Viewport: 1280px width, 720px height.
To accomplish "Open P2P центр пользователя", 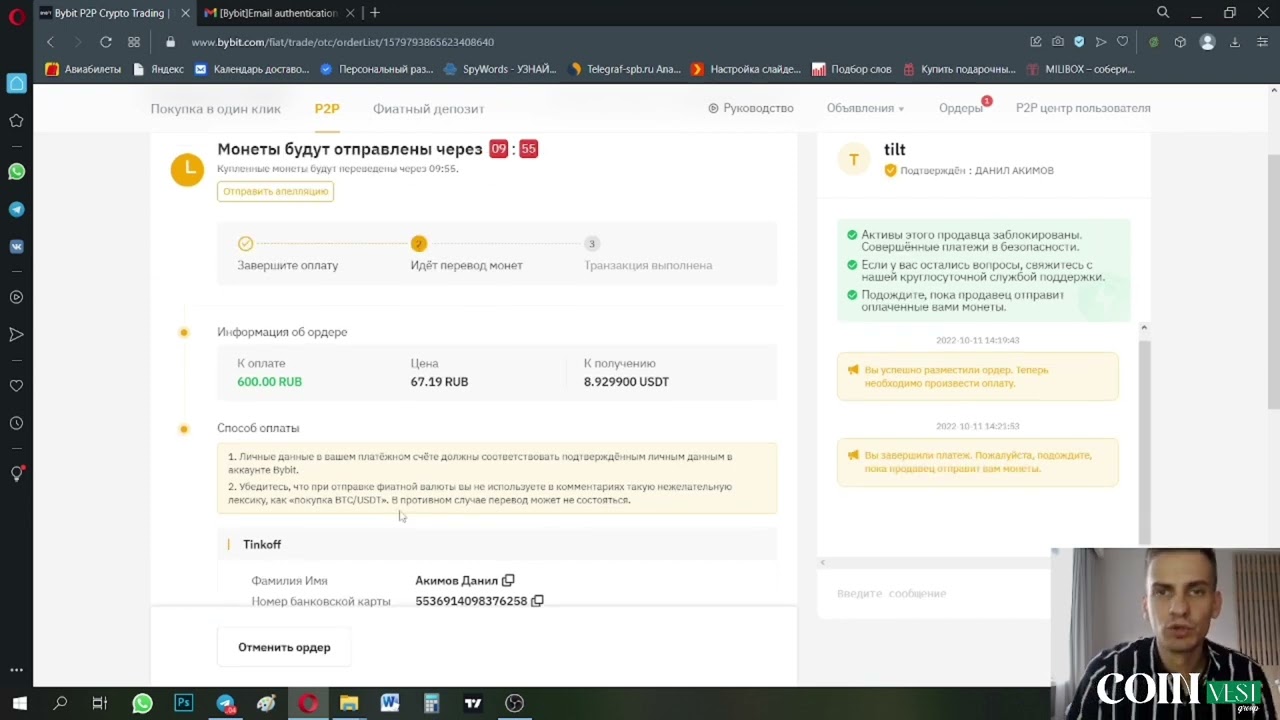I will [x=1083, y=108].
